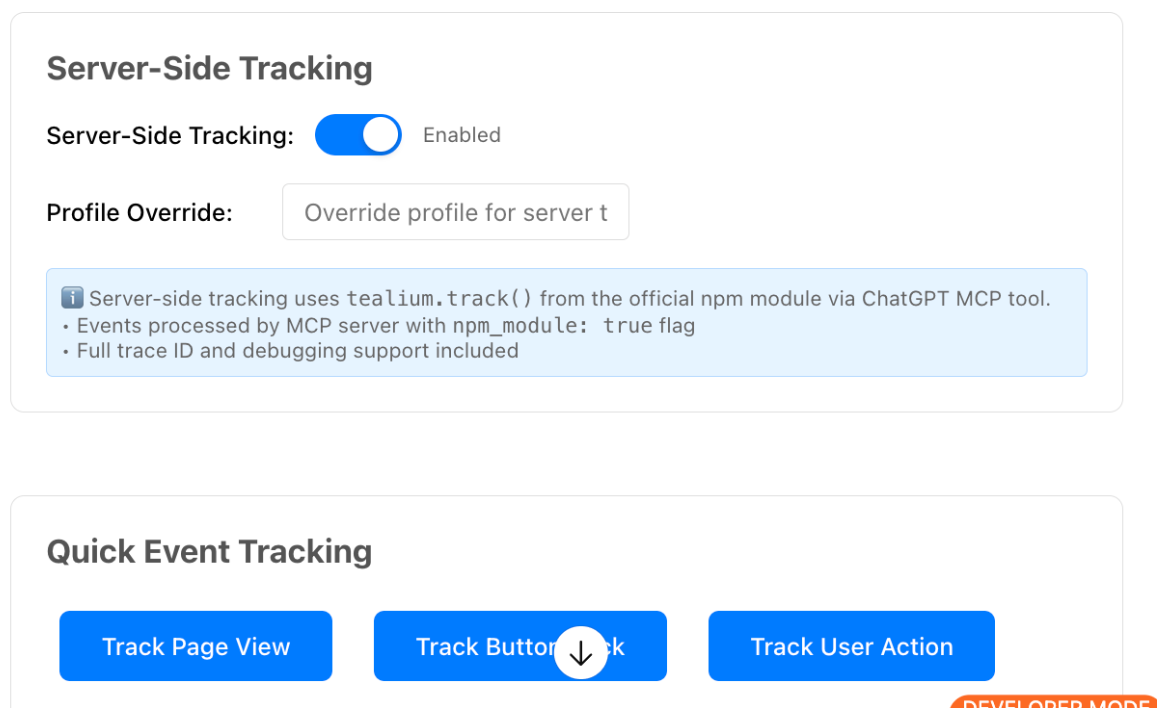This screenshot has width=1157, height=708.
Task: Toggle the Server-Side Tracking switch
Action: coord(358,135)
